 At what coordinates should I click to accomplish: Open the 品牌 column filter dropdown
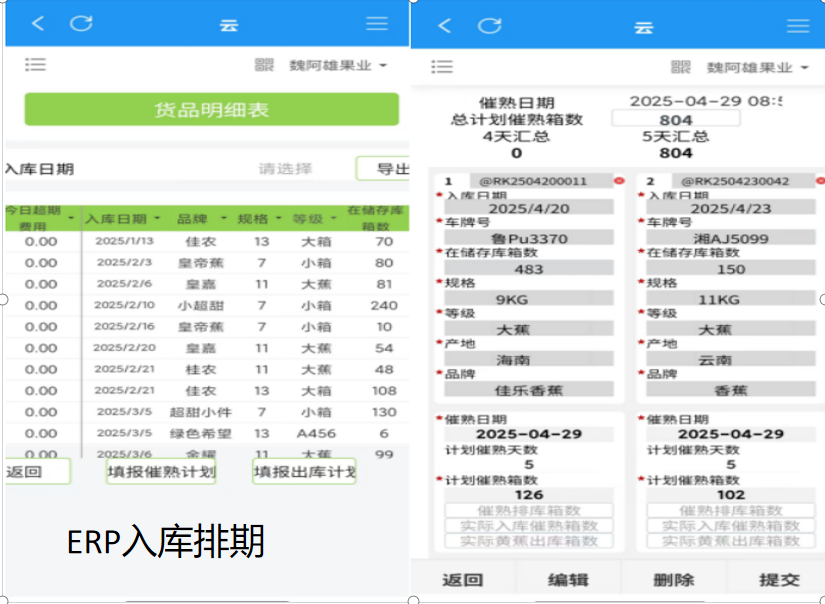click(224, 218)
